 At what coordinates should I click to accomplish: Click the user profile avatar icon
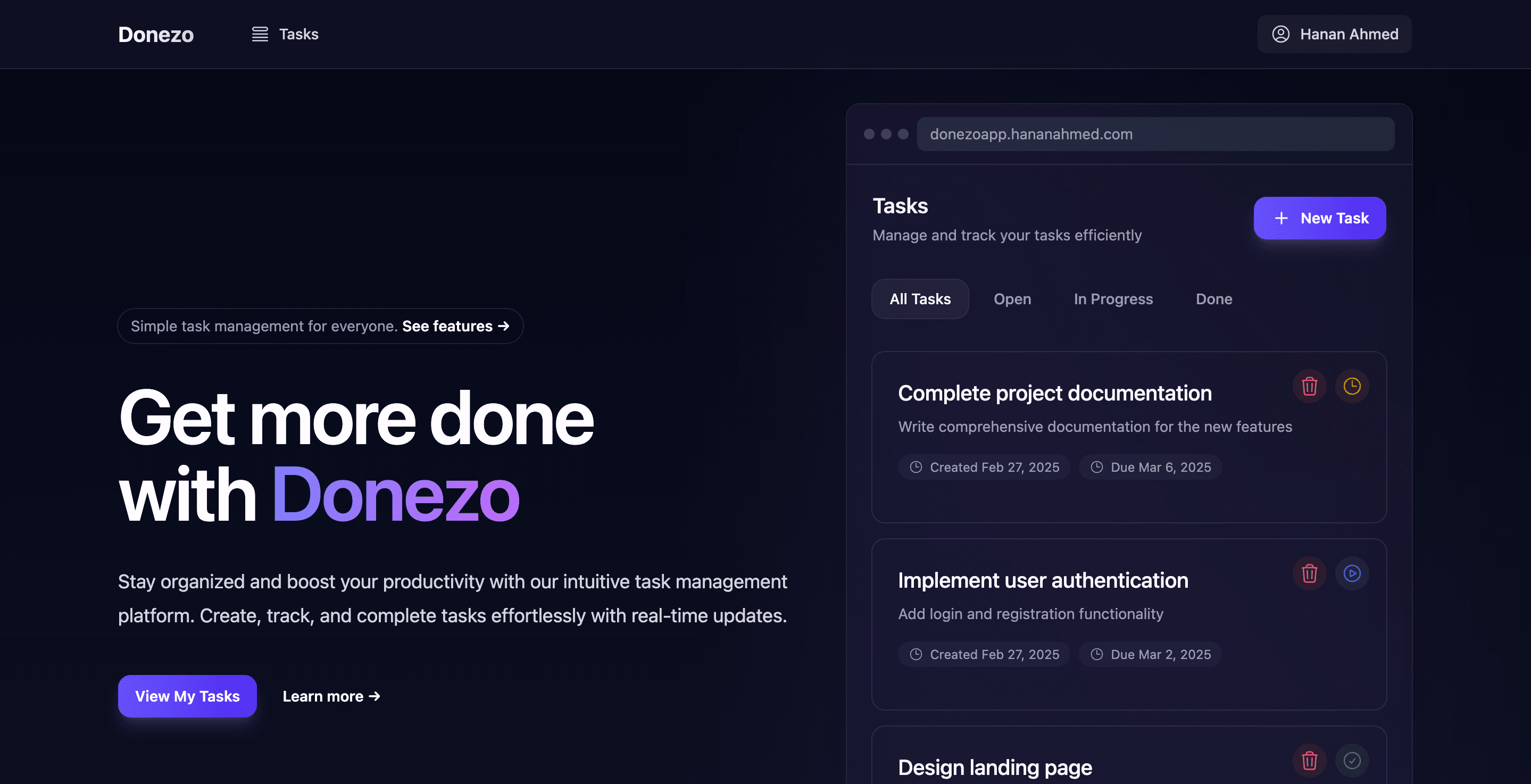click(x=1280, y=35)
